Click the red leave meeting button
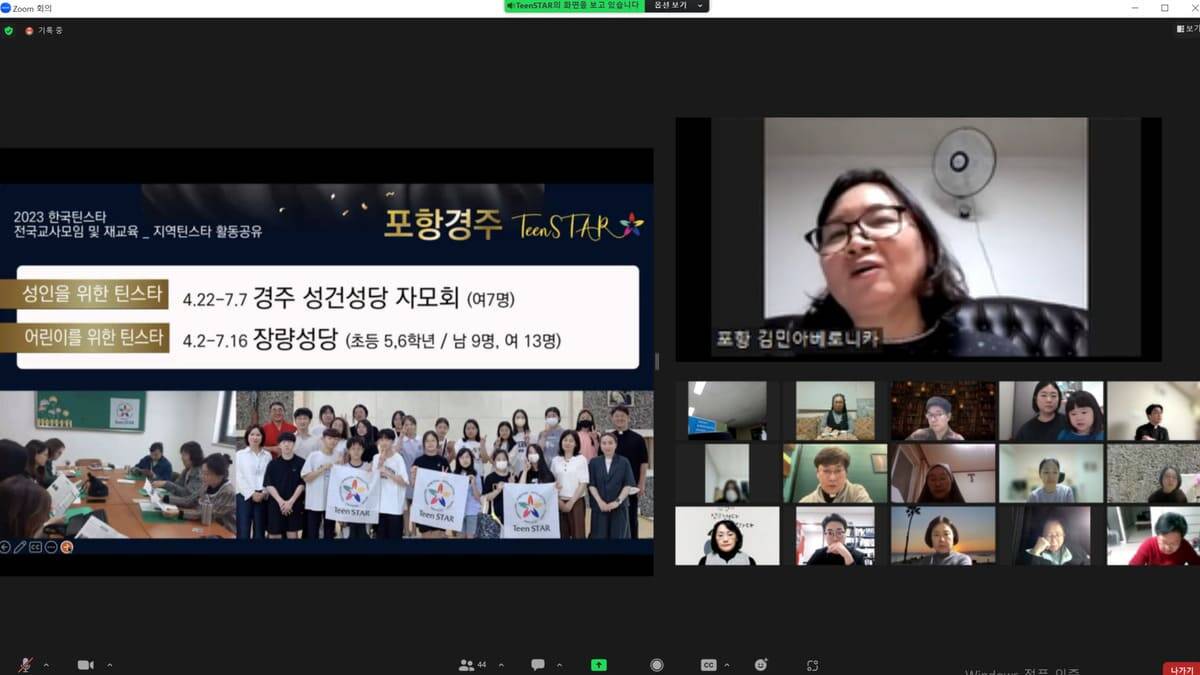Screen dimensions: 1200x675 (1180, 668)
